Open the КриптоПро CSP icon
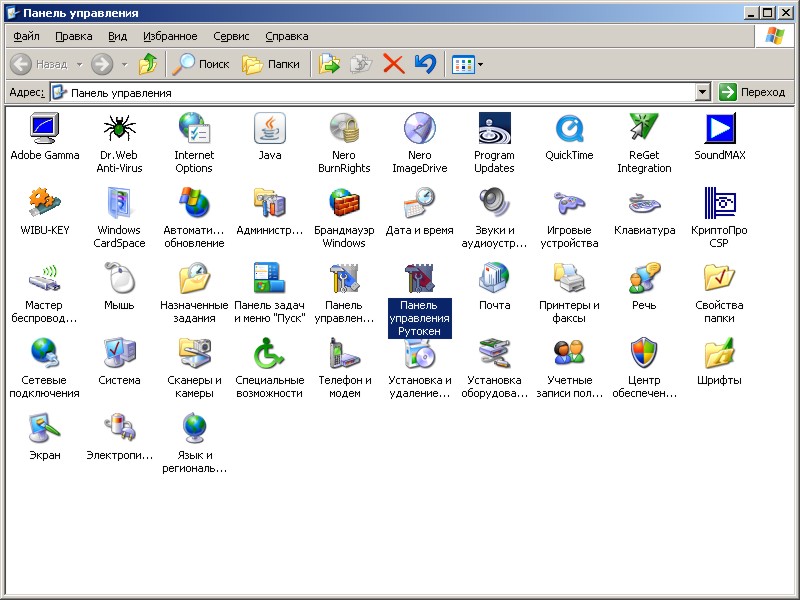This screenshot has height=600, width=800. (719, 204)
